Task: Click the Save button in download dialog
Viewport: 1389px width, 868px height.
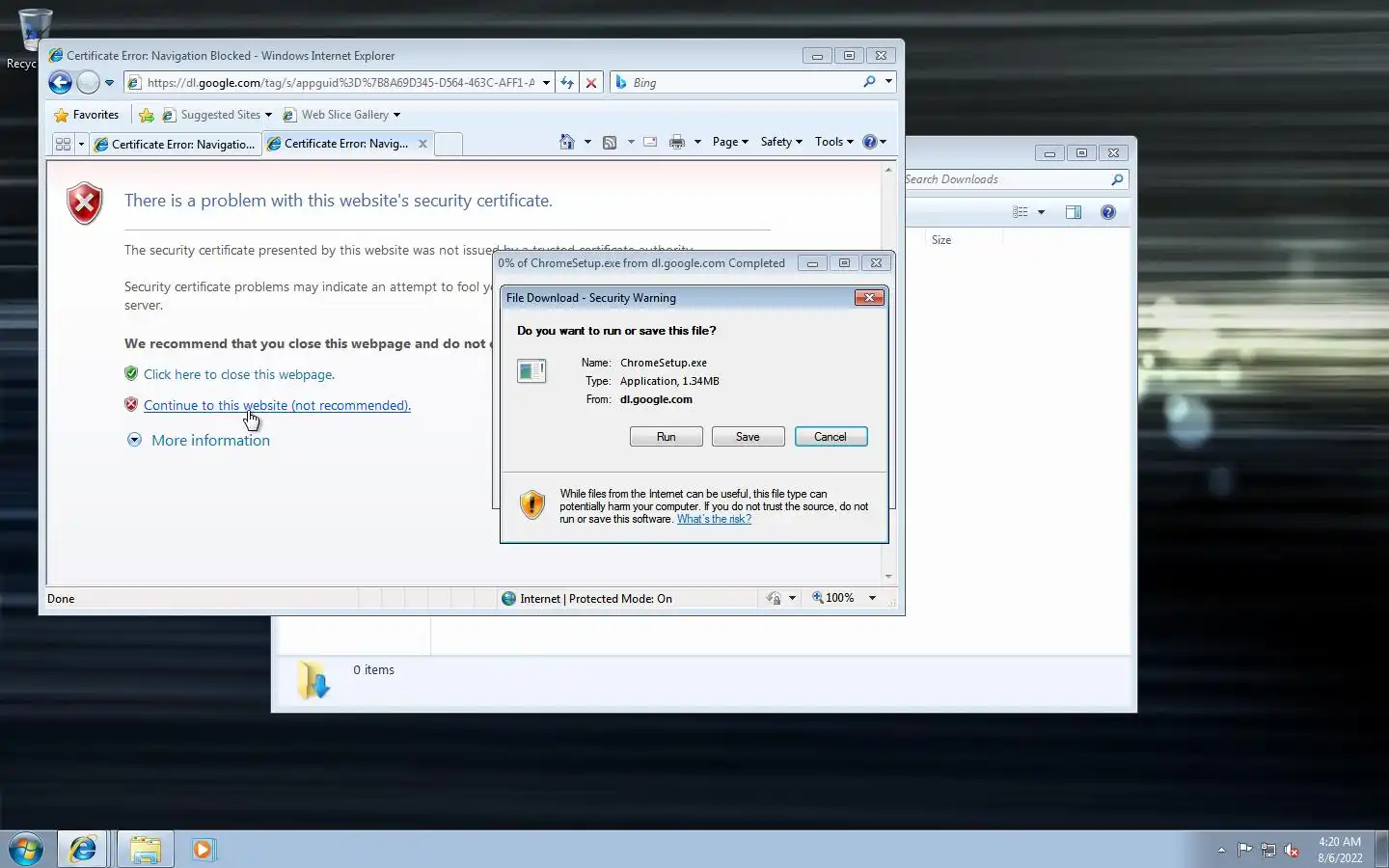Action: click(x=749, y=437)
